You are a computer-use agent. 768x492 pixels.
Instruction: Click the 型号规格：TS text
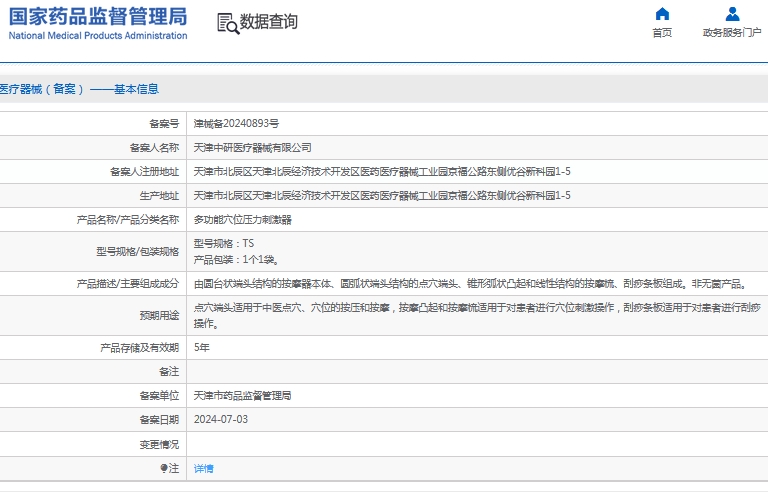click(224, 244)
